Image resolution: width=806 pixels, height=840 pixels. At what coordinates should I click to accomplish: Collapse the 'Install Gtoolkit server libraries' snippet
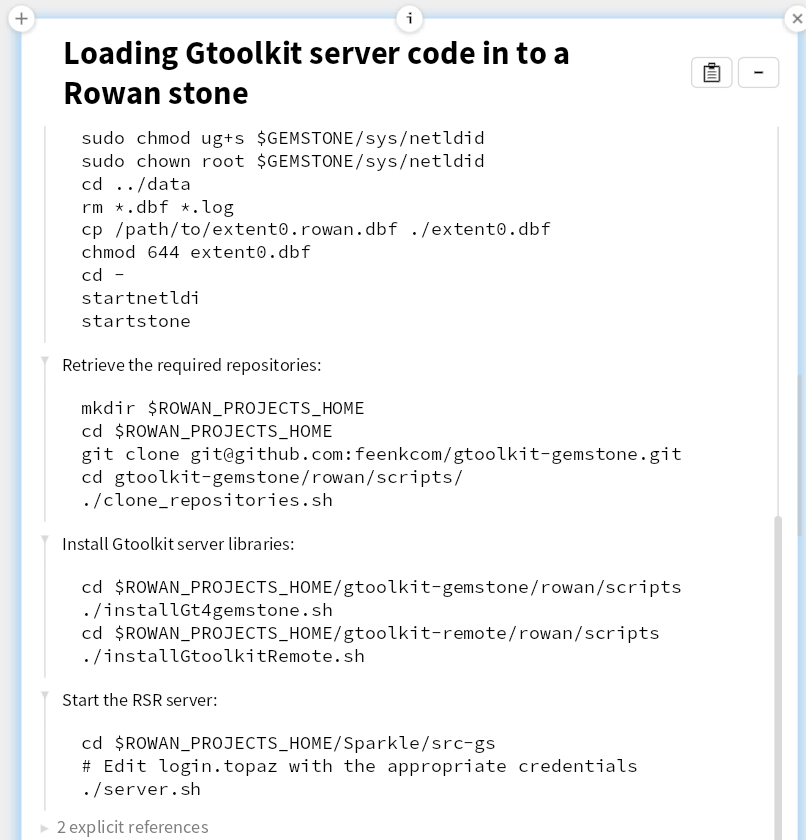pos(45,539)
